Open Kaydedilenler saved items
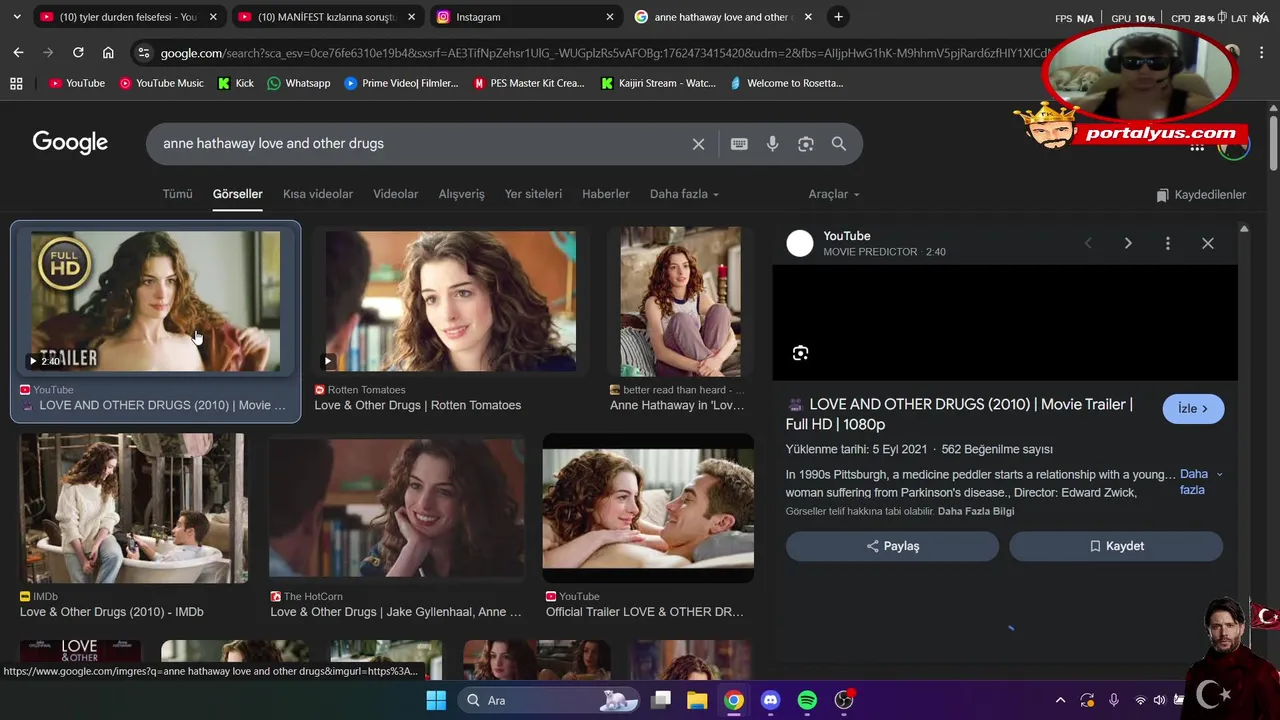 [1201, 195]
